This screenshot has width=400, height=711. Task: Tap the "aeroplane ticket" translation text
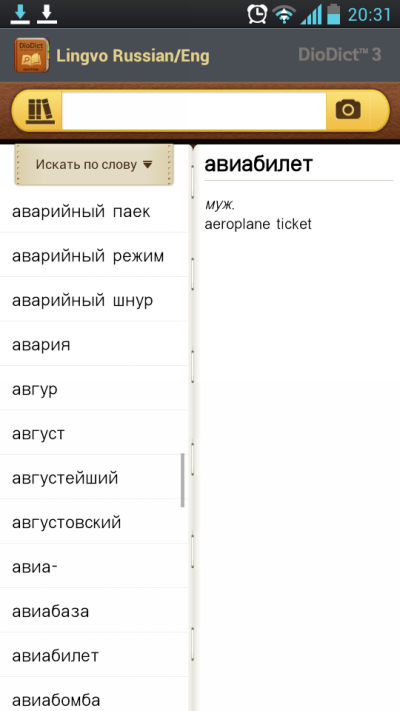[x=258, y=224]
